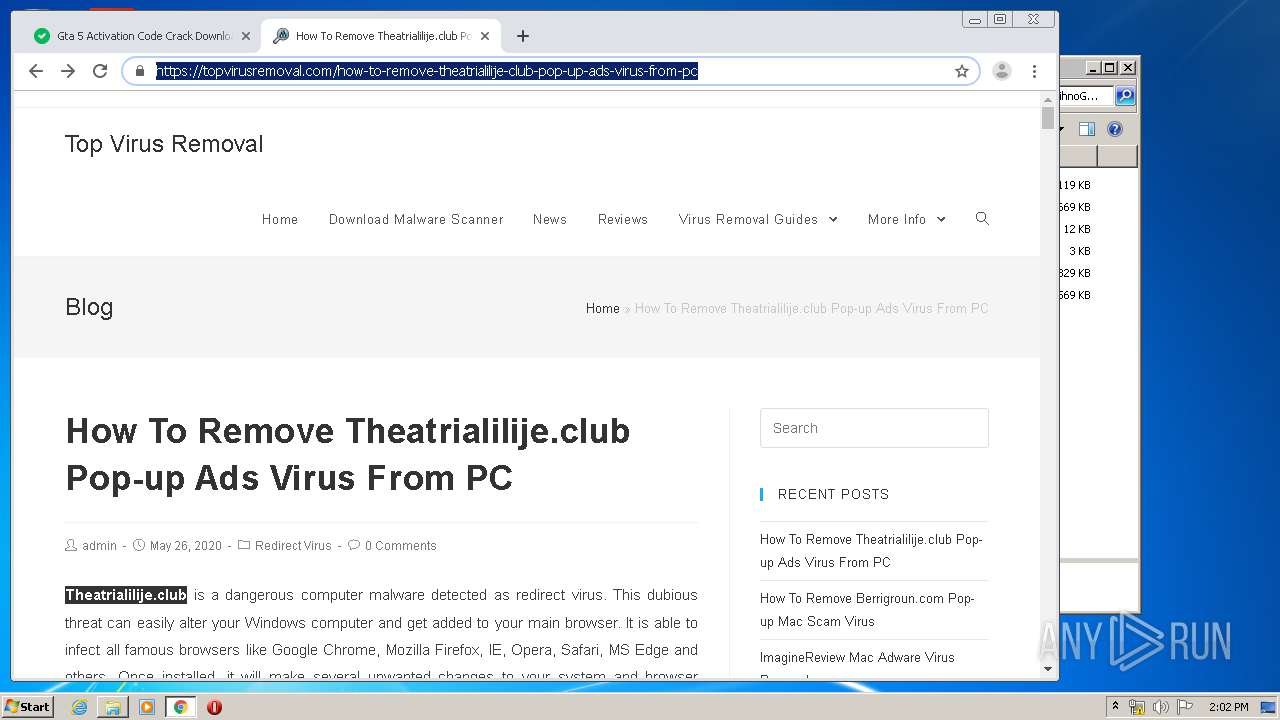Open recent post How To Remove Theatrialilije.club
1280x720 pixels.
pos(871,551)
